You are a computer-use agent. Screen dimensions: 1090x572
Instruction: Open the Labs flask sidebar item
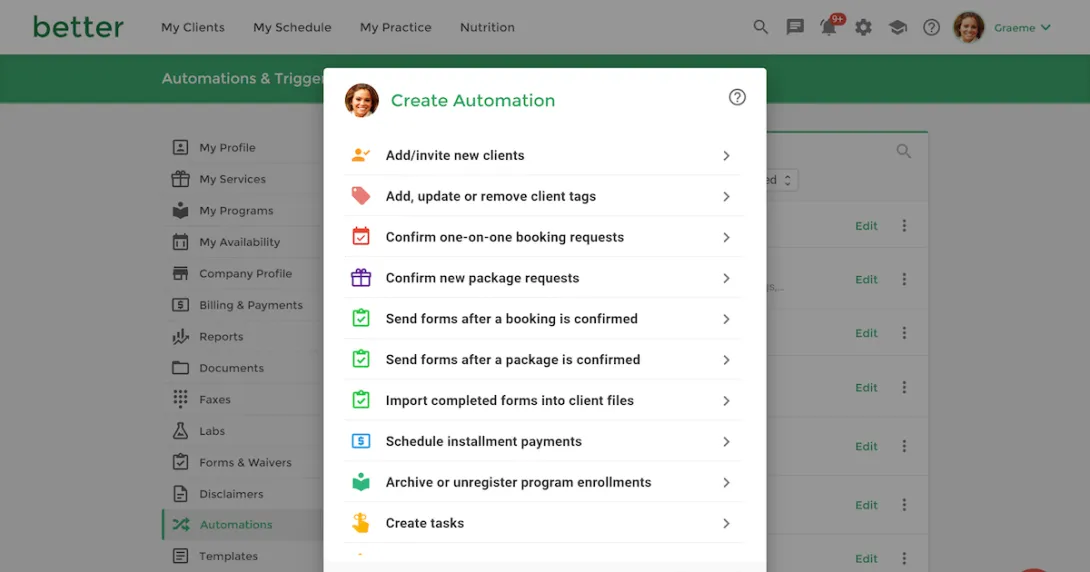click(211, 431)
